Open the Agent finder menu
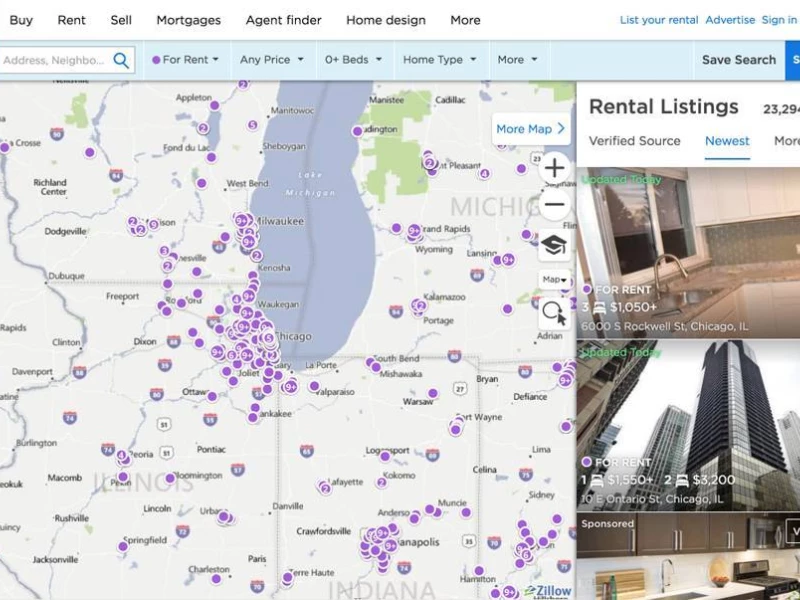Screen dimensions: 800x600 pos(284,20)
